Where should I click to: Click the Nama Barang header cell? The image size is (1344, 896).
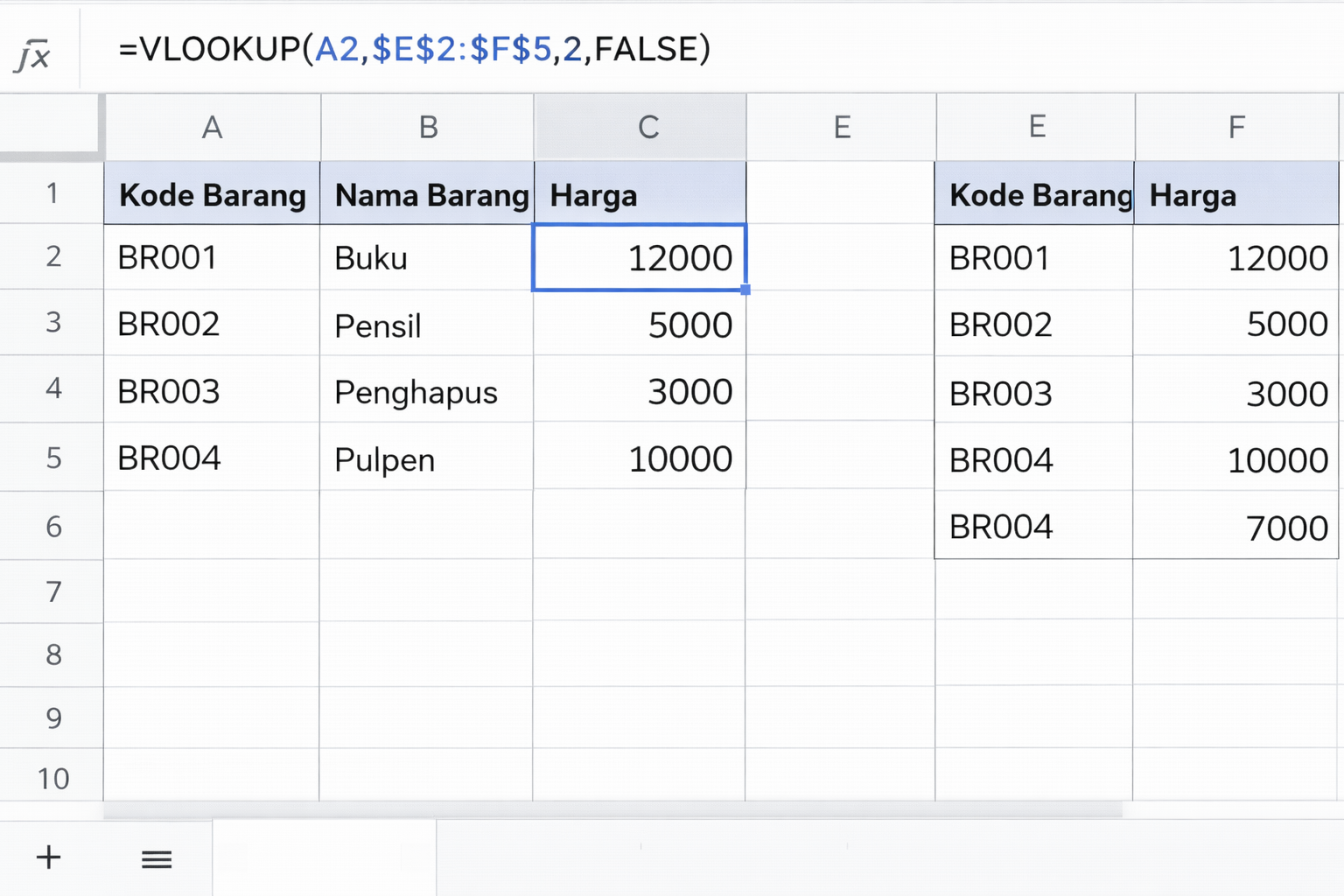[428, 194]
